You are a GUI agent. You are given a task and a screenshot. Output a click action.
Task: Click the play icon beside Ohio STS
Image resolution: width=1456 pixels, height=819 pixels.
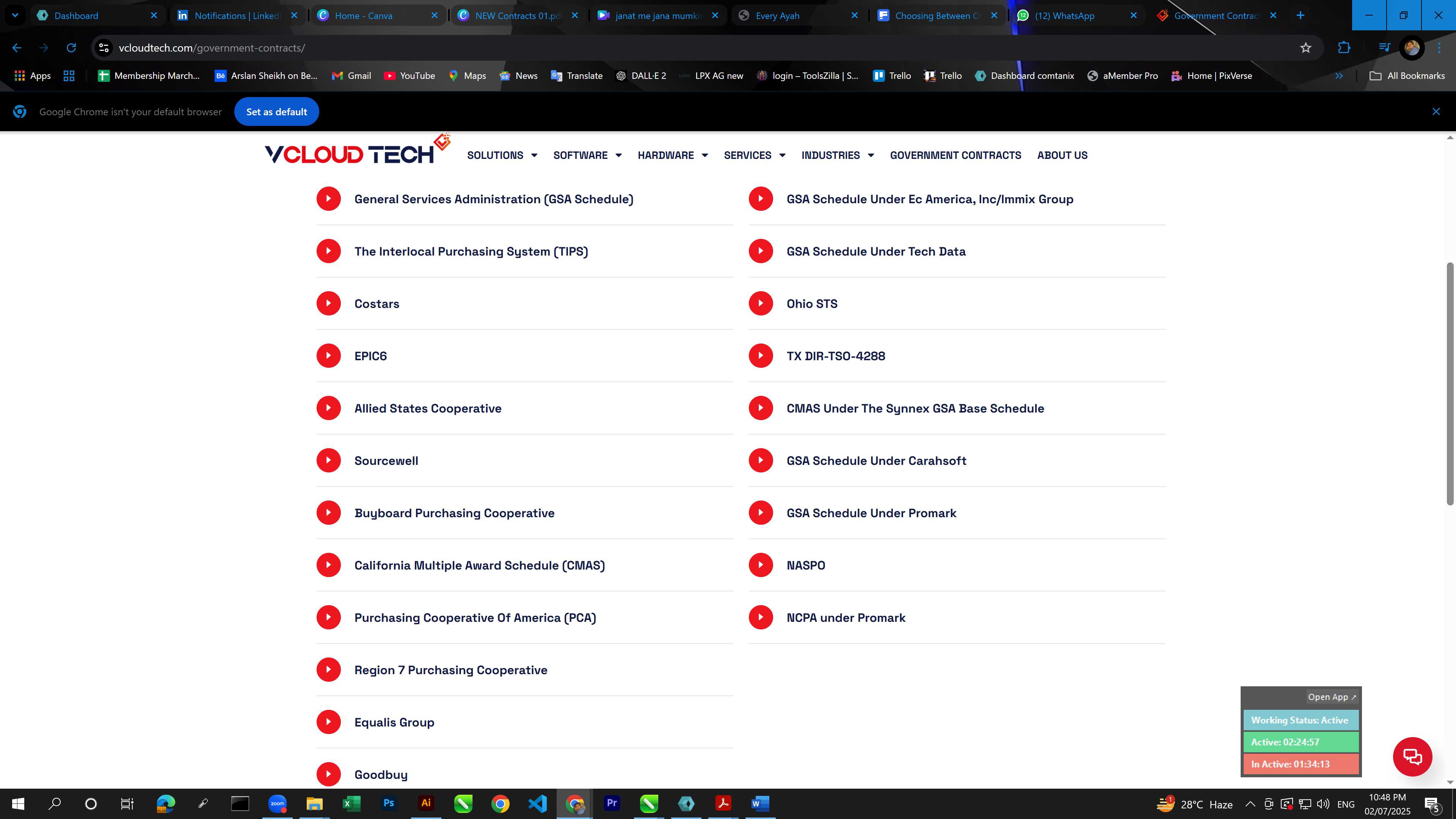point(761,303)
